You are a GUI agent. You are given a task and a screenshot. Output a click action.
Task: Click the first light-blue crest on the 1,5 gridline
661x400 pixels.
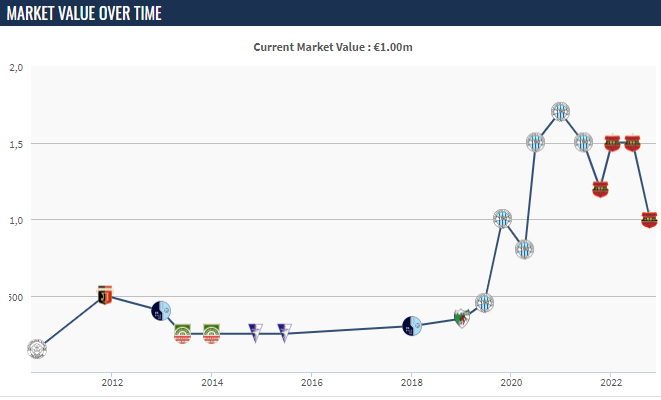[x=536, y=142]
